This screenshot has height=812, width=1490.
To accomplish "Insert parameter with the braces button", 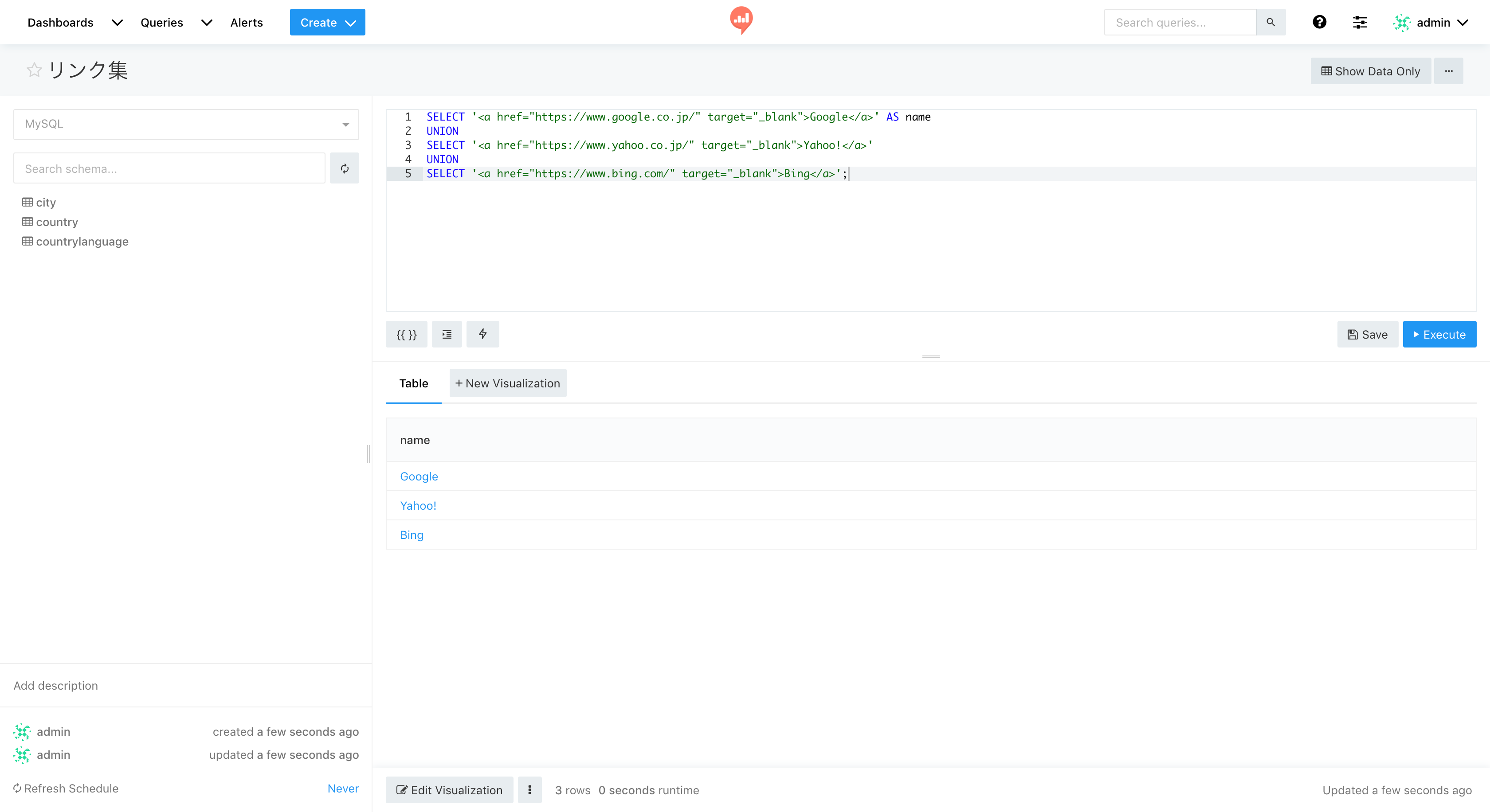I will pyautogui.click(x=406, y=335).
